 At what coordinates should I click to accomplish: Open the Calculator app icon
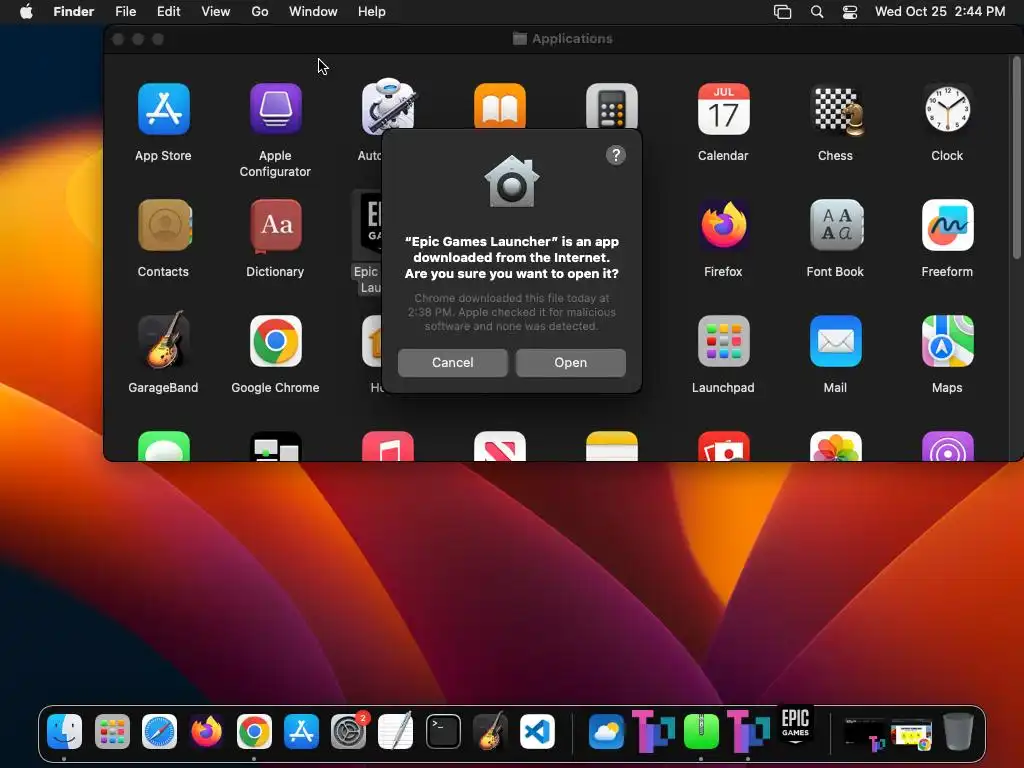[x=611, y=106]
